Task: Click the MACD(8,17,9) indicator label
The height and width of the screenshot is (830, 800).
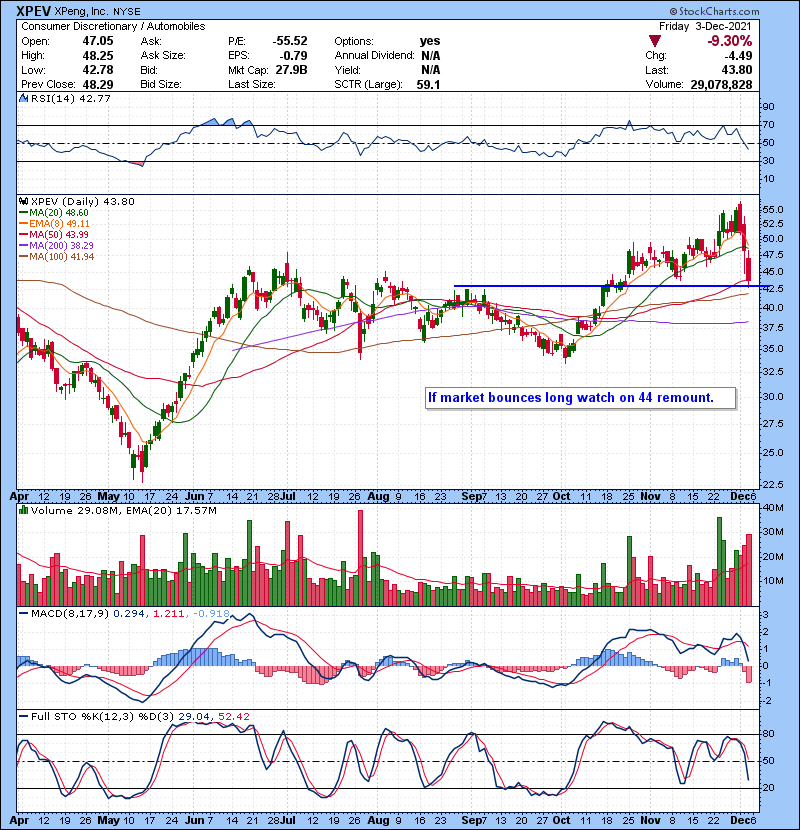Action: click(x=70, y=614)
